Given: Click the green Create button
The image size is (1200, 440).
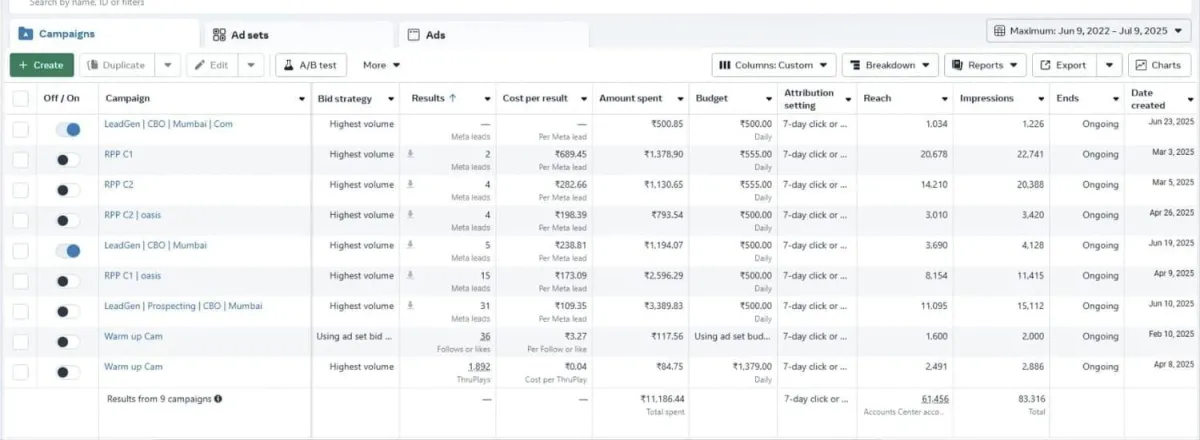Looking at the screenshot, I should click(x=41, y=65).
